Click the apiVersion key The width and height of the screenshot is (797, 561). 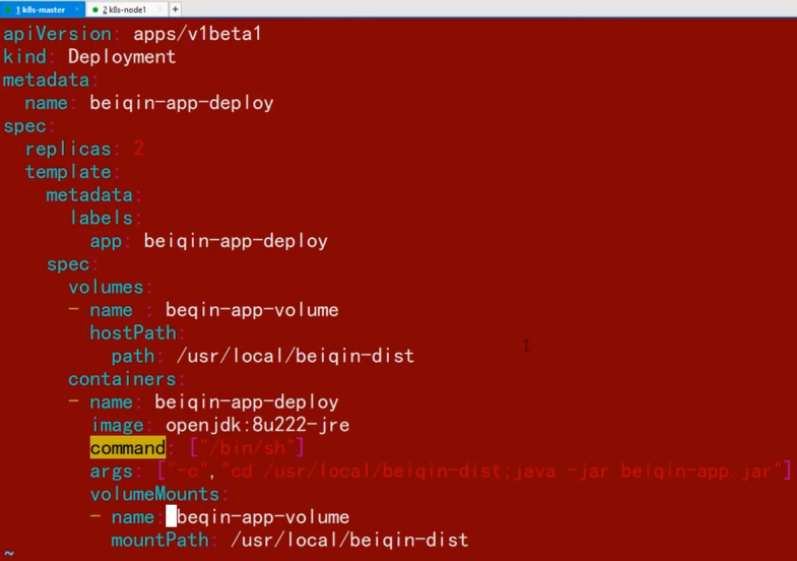[x=57, y=35]
